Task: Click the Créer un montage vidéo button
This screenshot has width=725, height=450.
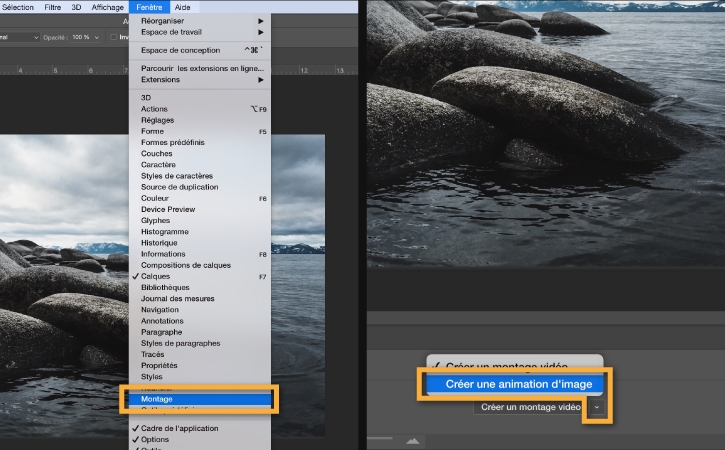Action: 531,407
